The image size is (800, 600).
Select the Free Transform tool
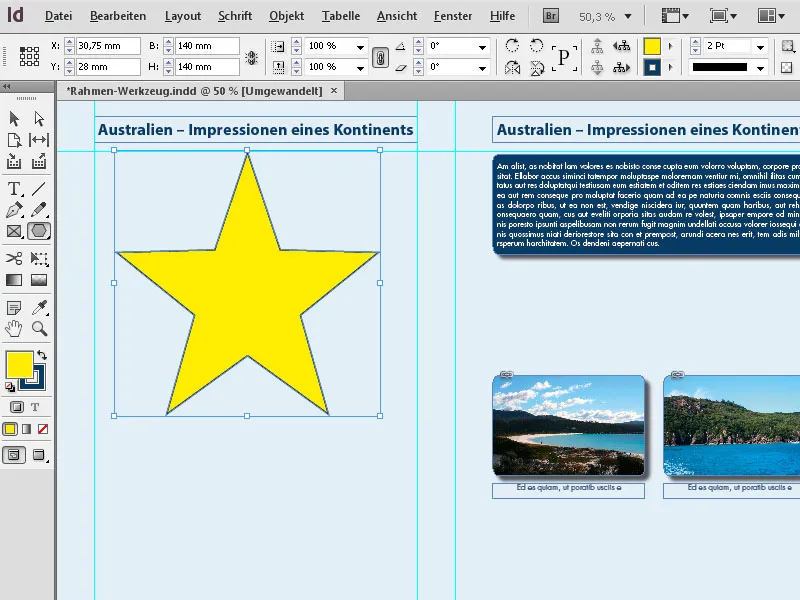tap(39, 258)
